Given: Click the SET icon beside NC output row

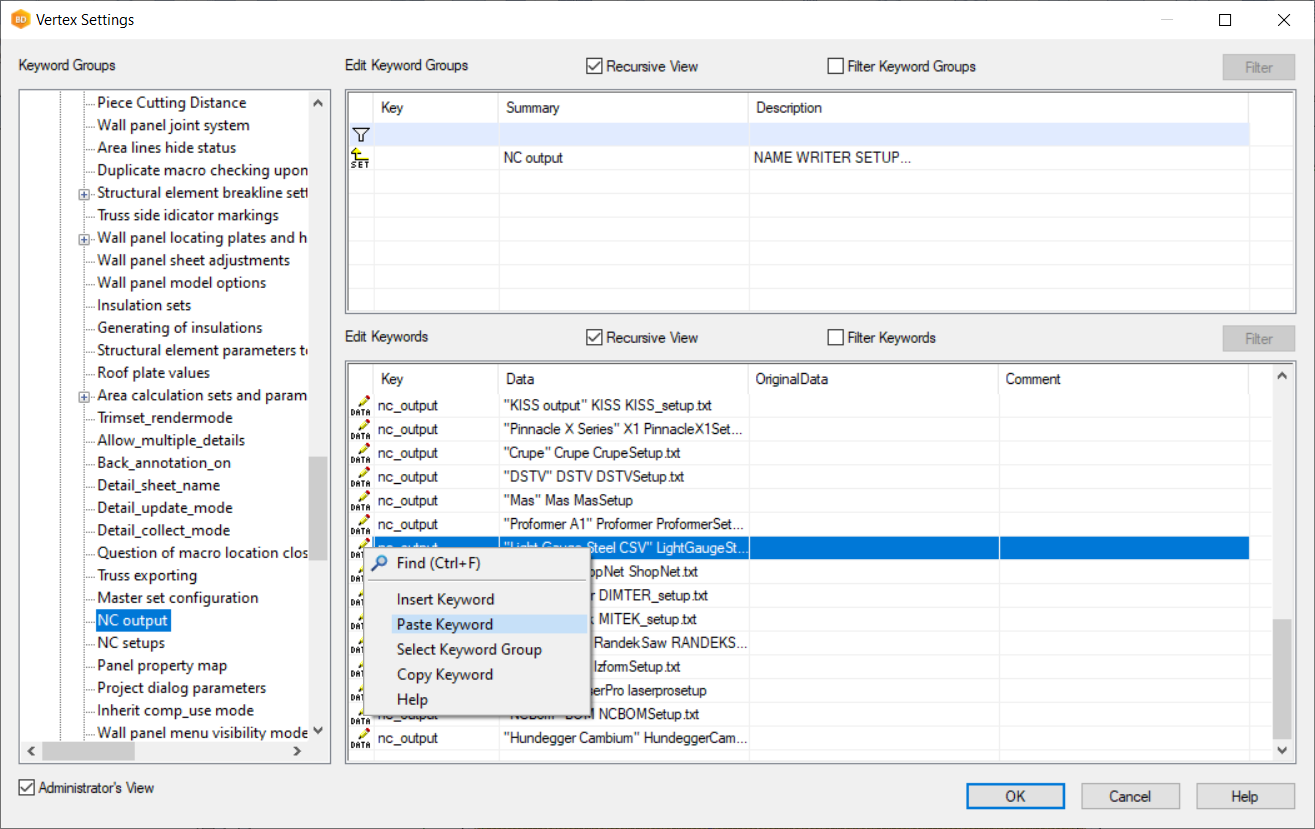Looking at the screenshot, I should tap(360, 158).
